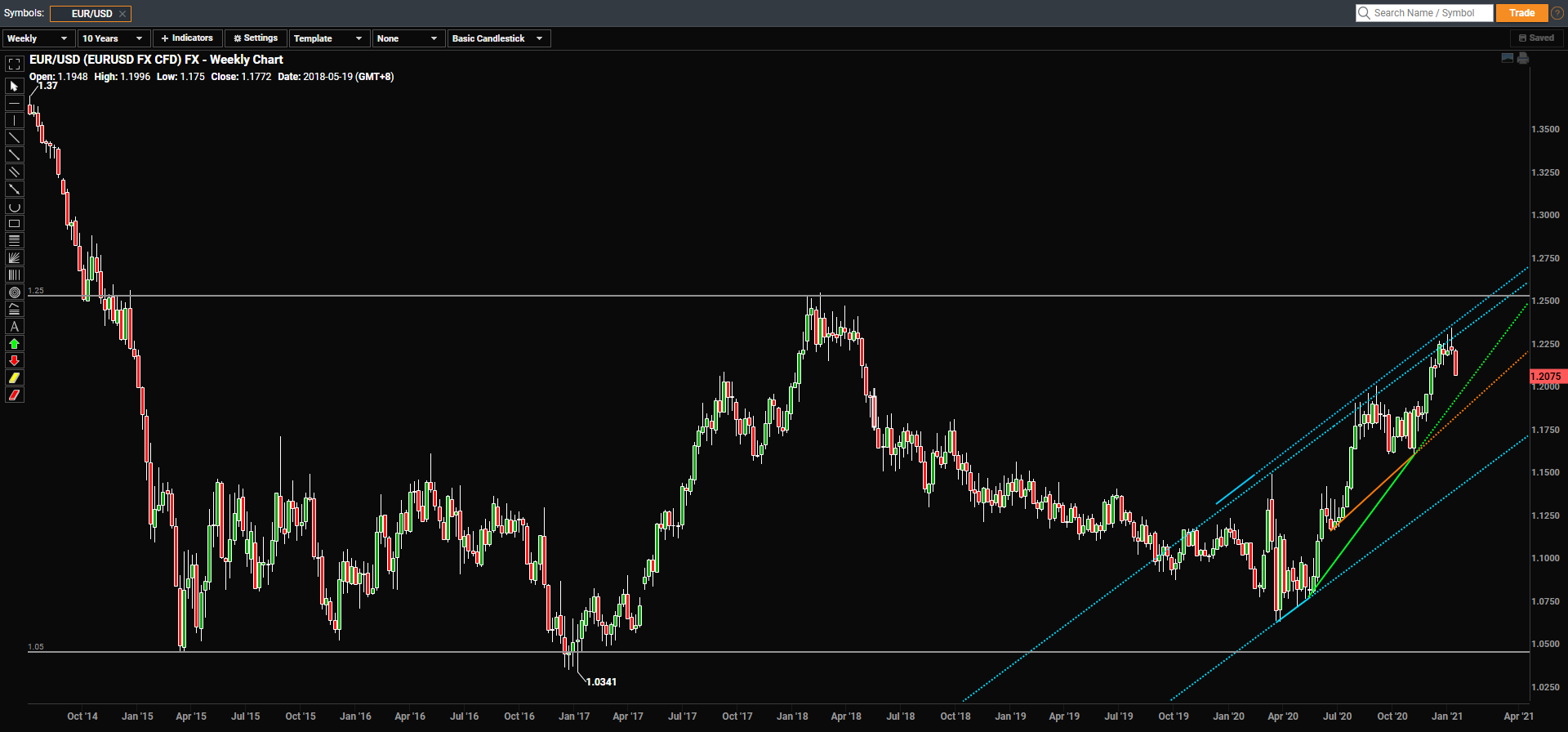Open the Weekly interval dropdown
The width and height of the screenshot is (1568, 732).
point(38,38)
